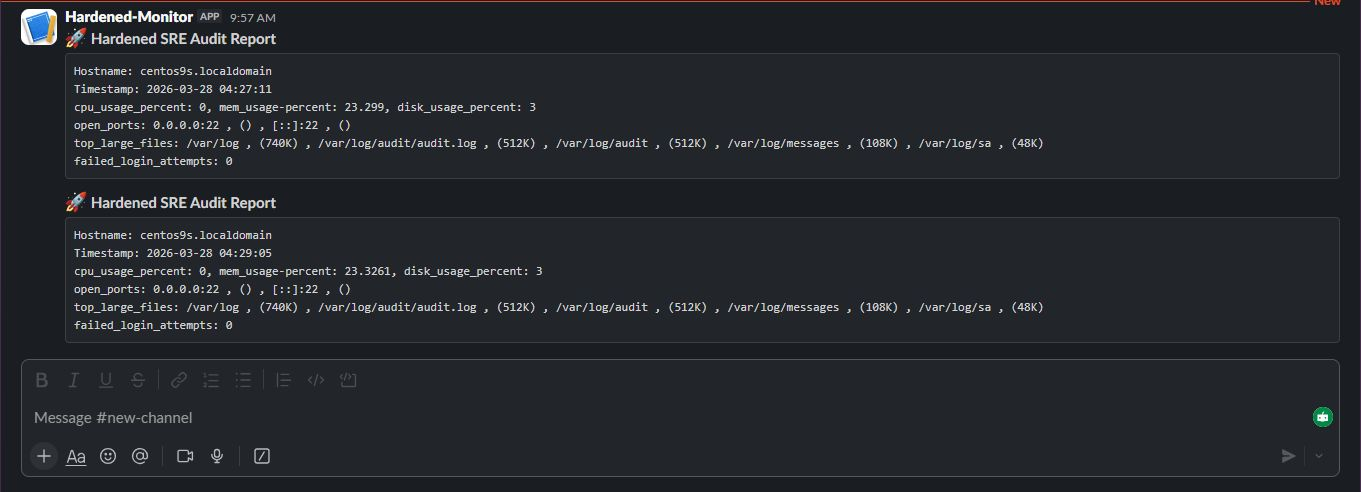Open the plus attachments menu
Screen dimensions: 1361x492
click(44, 456)
